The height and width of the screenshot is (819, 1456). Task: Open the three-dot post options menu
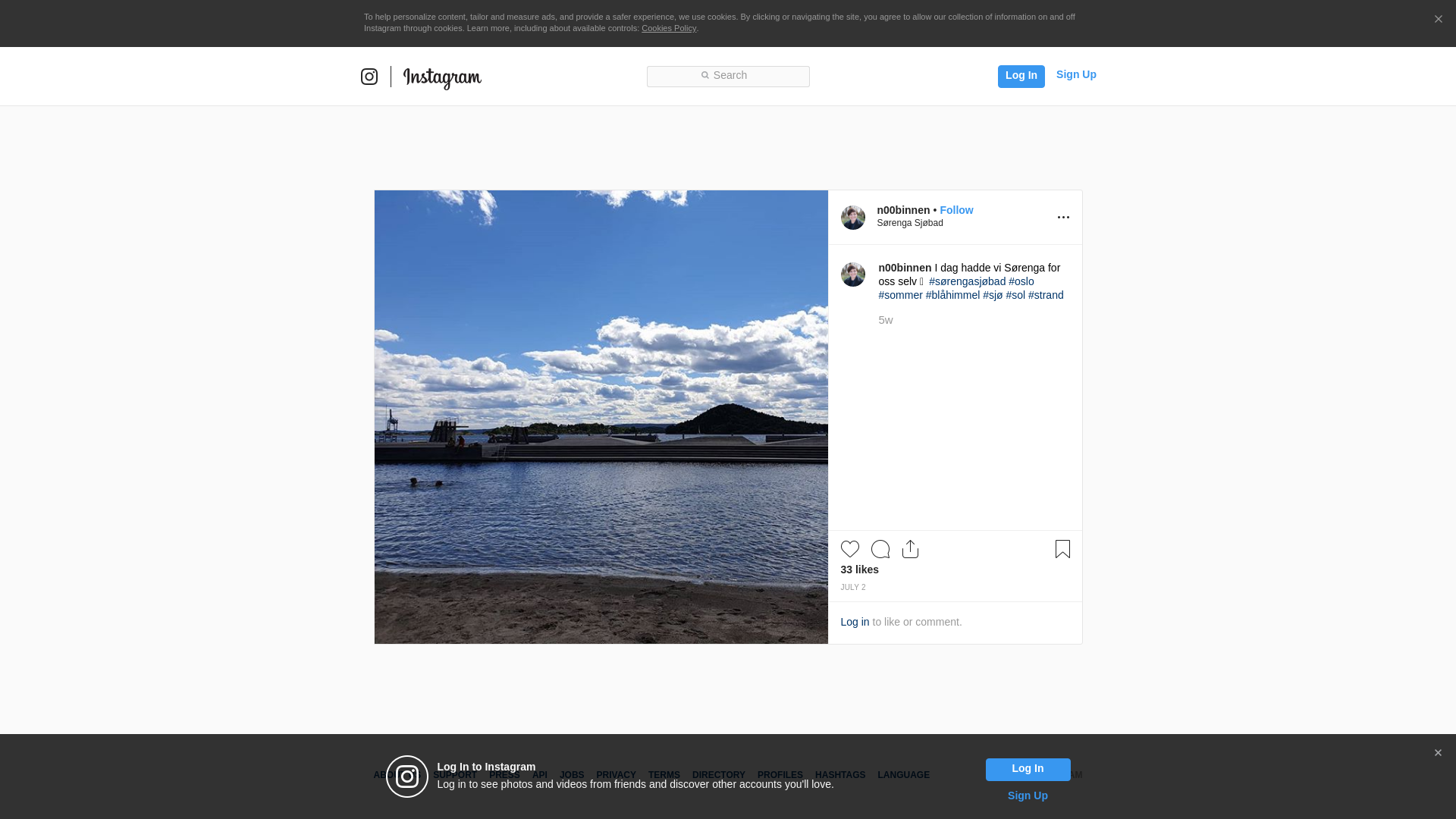(1063, 218)
